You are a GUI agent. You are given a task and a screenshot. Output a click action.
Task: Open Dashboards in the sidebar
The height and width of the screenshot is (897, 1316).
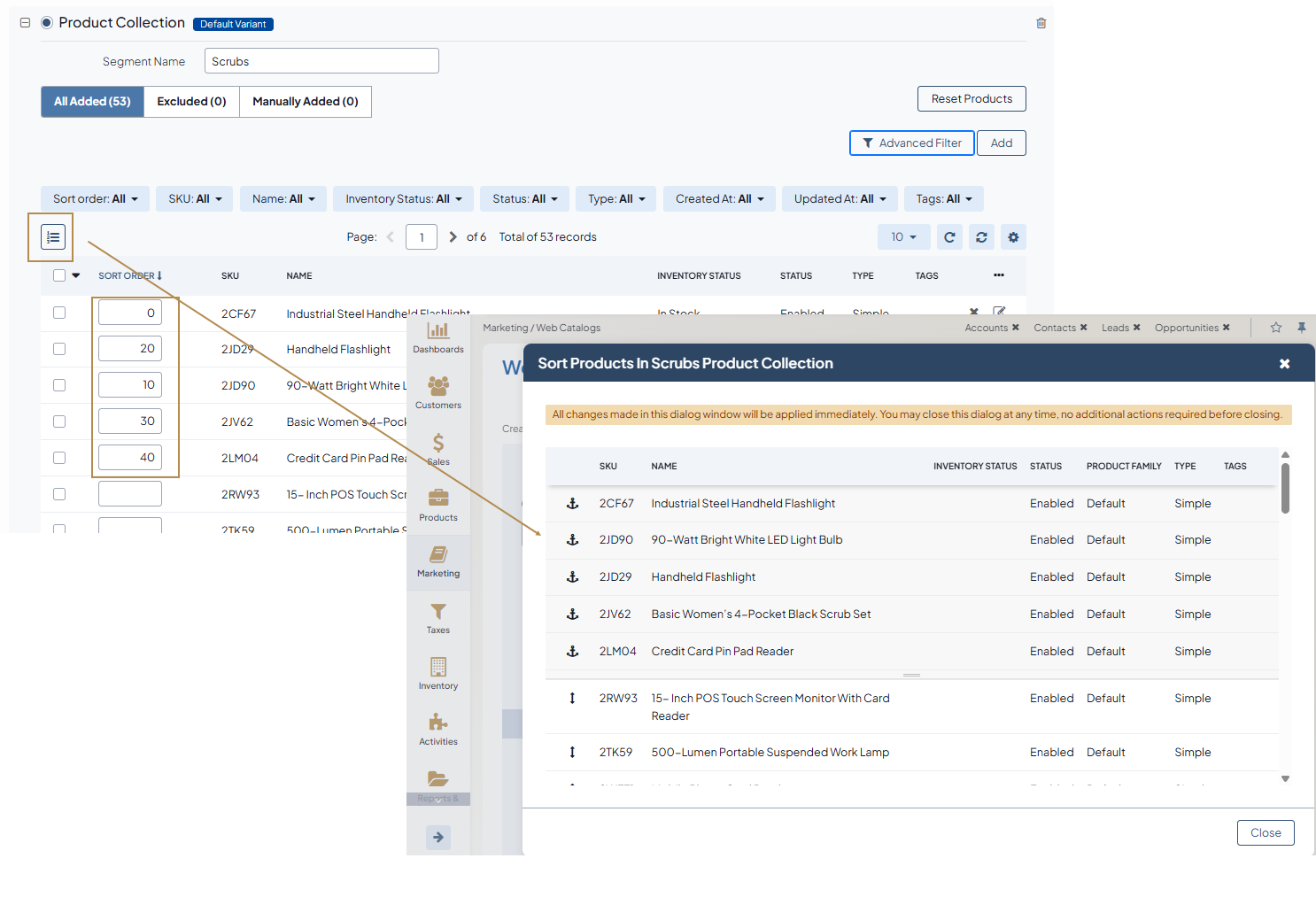coord(438,337)
